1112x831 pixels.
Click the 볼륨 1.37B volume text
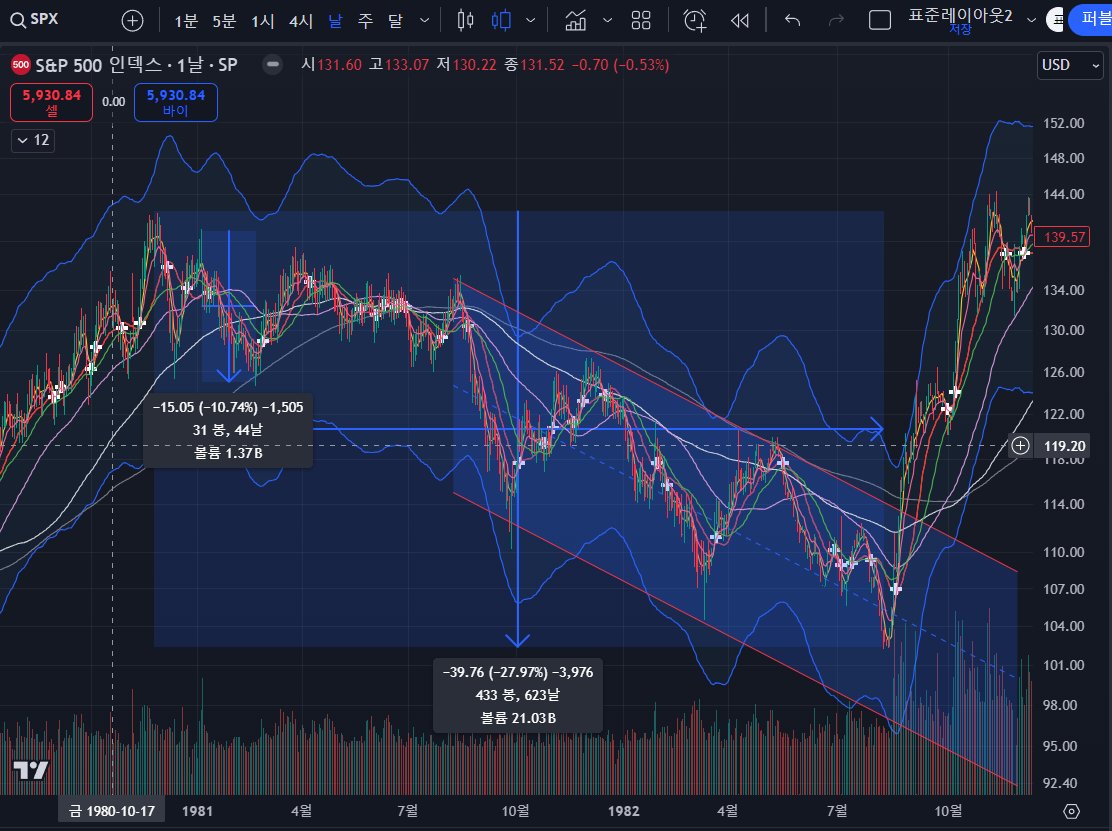tap(228, 453)
